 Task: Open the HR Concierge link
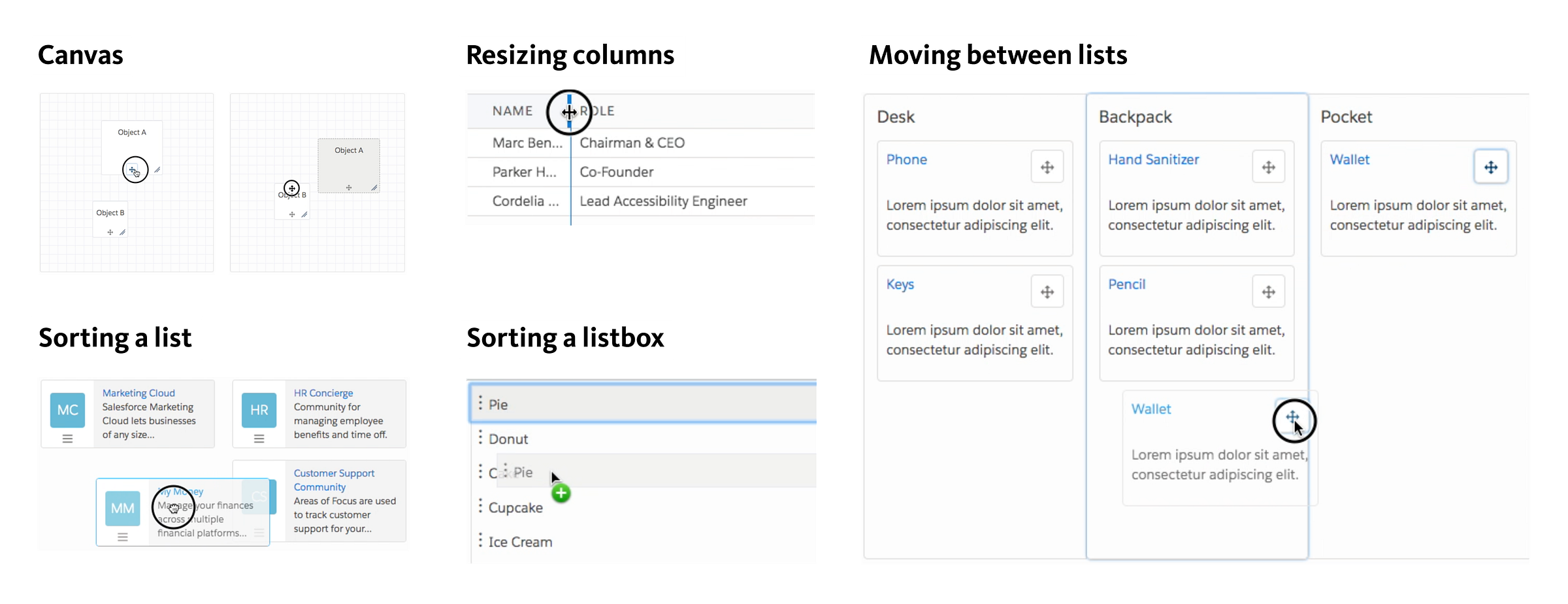pos(323,393)
